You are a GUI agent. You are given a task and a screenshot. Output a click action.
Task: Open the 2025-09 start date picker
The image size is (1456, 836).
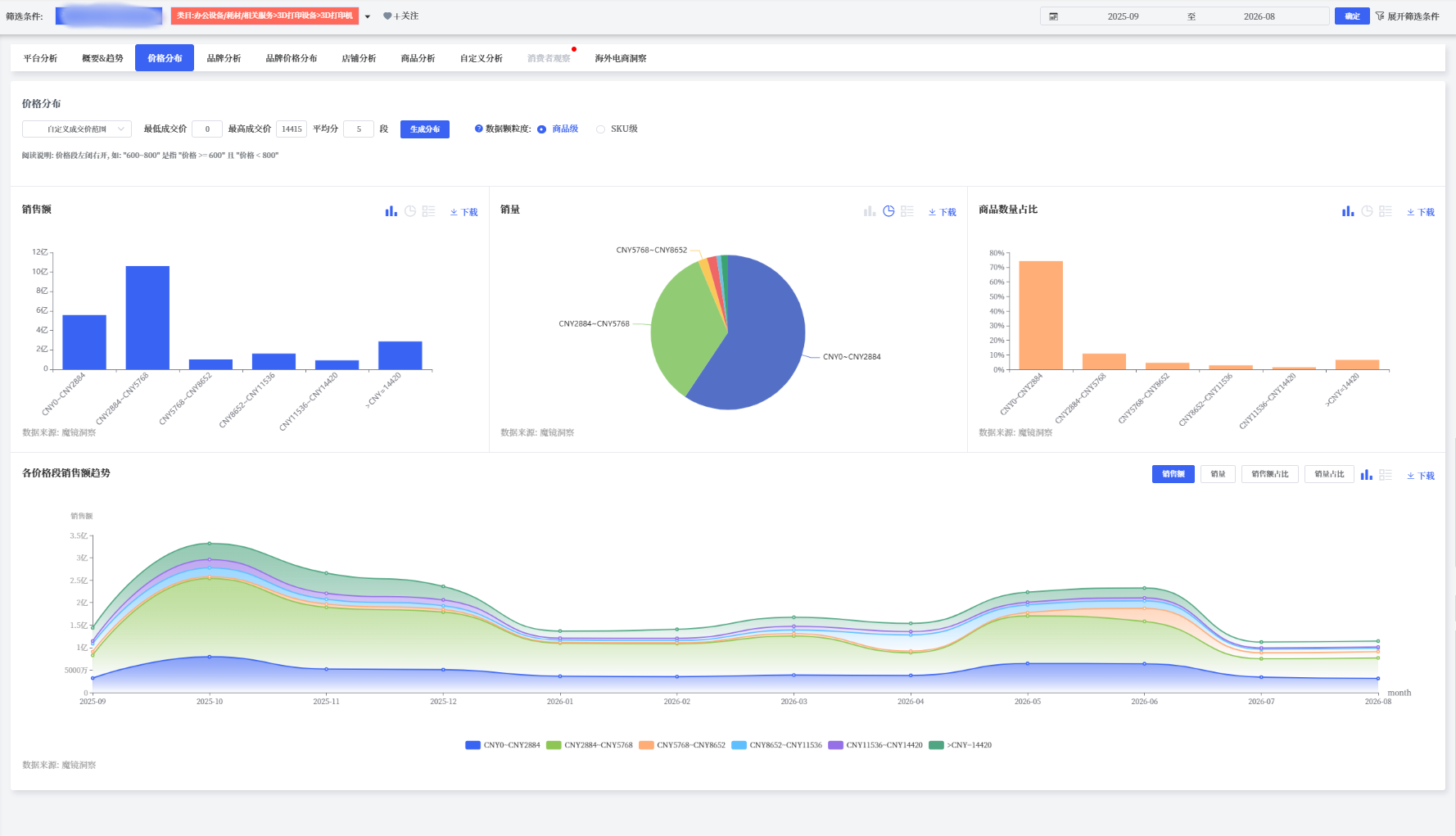tap(1123, 16)
